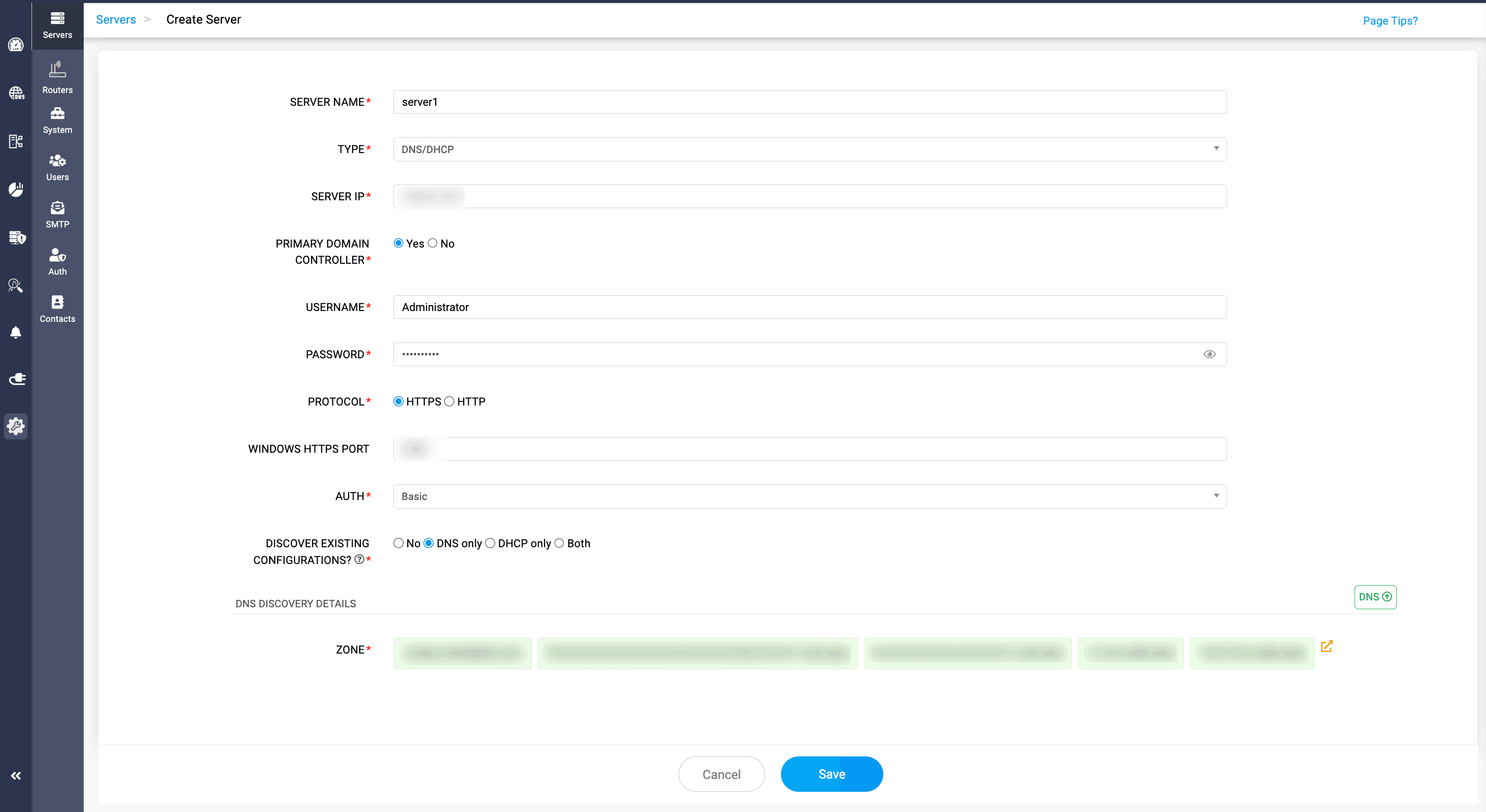Open the Dashboard gauge icon

tap(16, 44)
